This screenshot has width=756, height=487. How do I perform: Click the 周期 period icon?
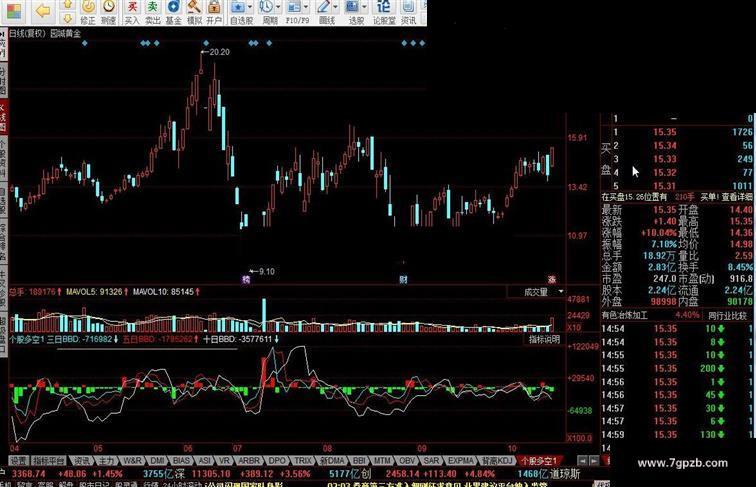pyautogui.click(x=267, y=13)
